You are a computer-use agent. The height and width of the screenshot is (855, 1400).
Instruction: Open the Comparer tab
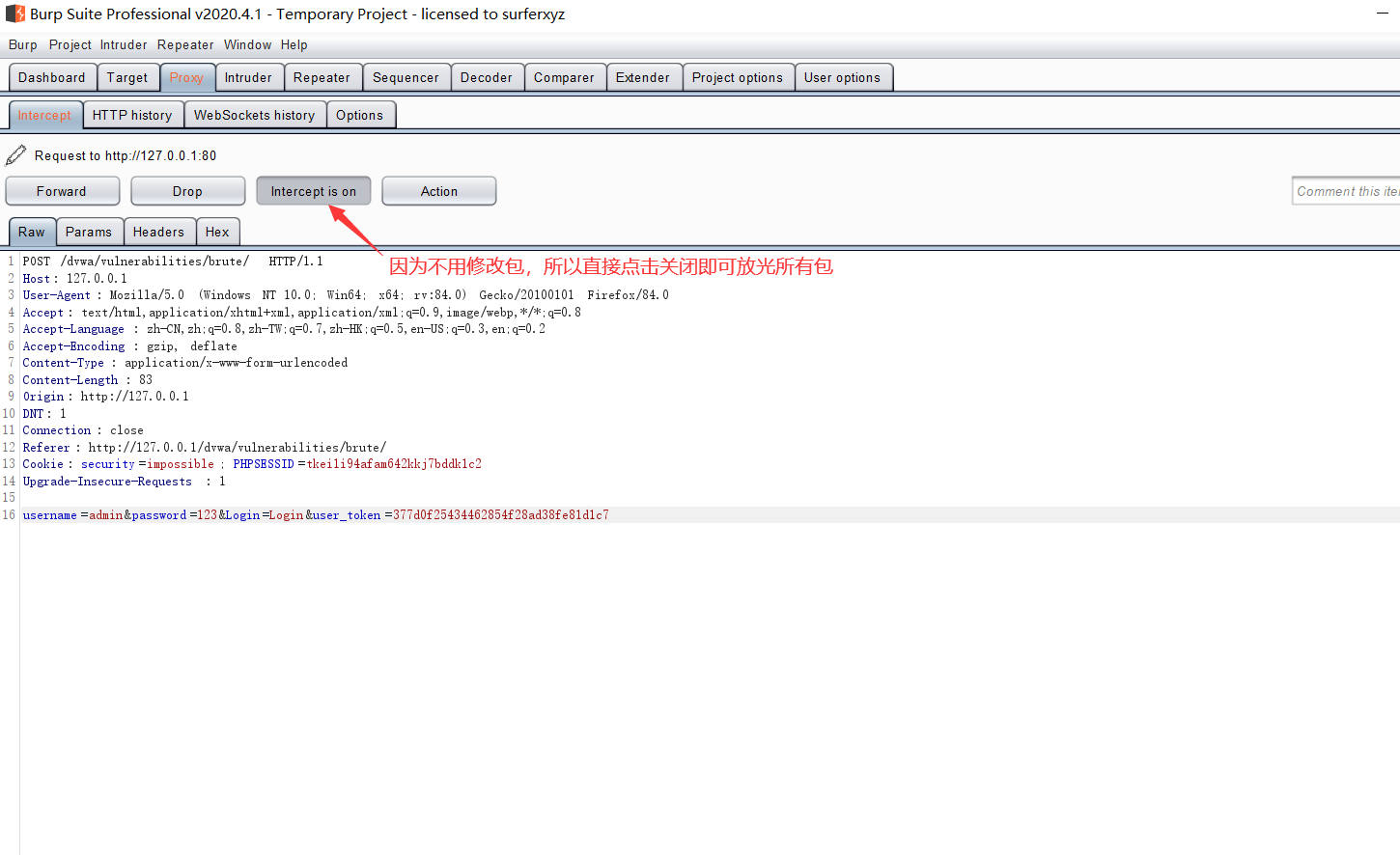pos(564,77)
